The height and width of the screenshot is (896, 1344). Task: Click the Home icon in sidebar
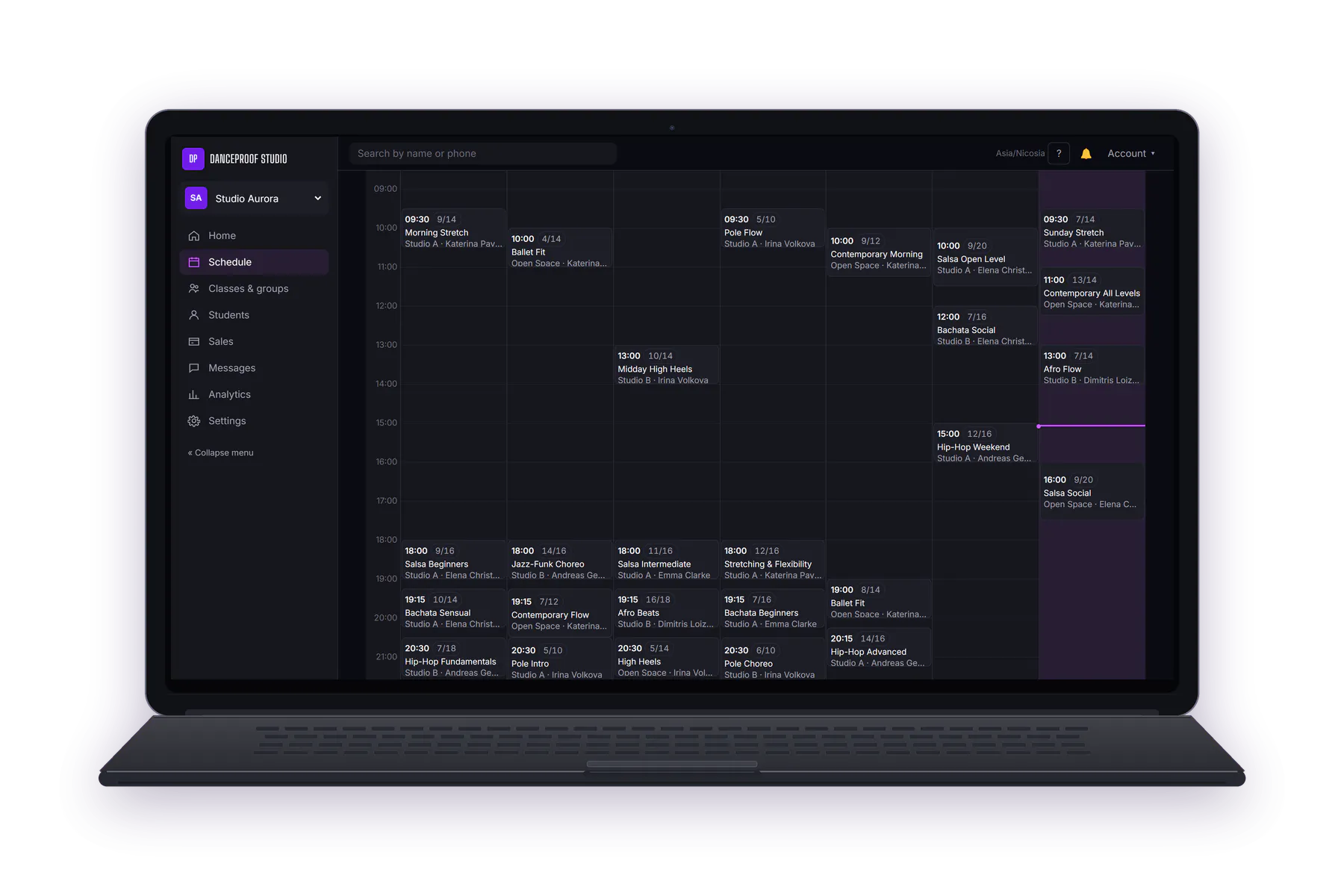[194, 236]
